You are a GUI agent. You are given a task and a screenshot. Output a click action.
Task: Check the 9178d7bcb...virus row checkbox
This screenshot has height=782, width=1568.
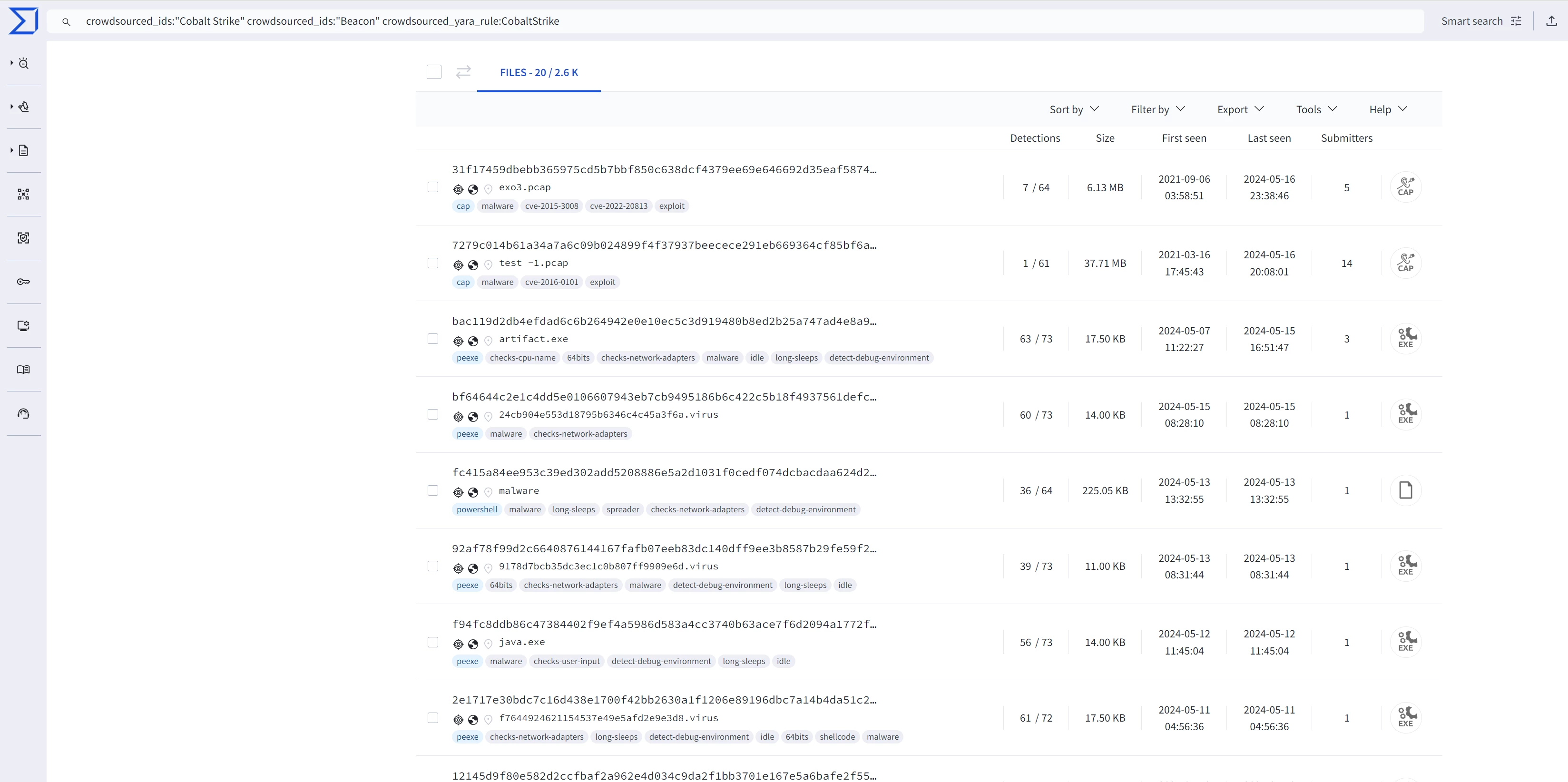click(x=433, y=566)
